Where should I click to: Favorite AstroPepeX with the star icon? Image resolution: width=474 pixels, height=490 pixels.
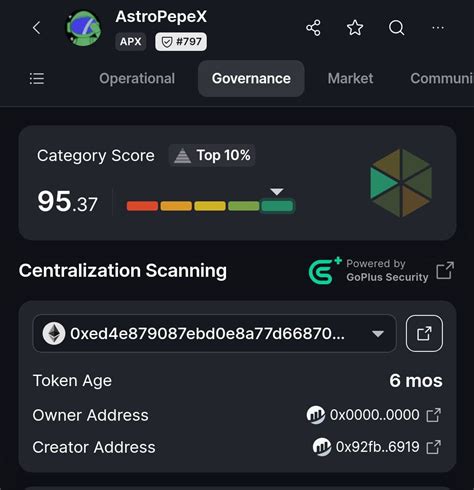(355, 28)
